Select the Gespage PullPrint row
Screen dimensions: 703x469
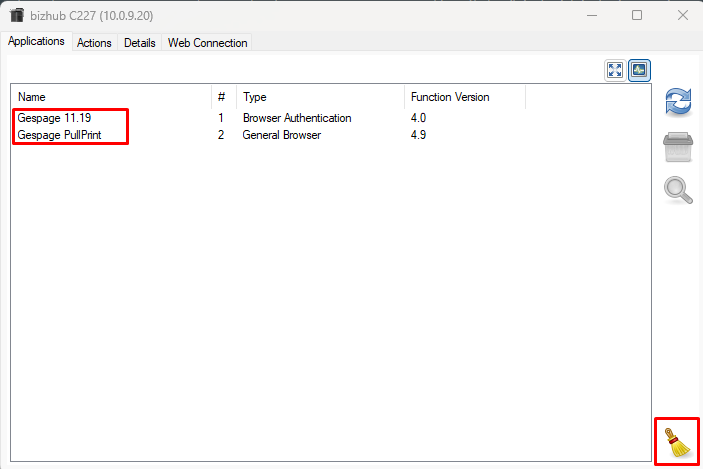[x=330, y=135]
